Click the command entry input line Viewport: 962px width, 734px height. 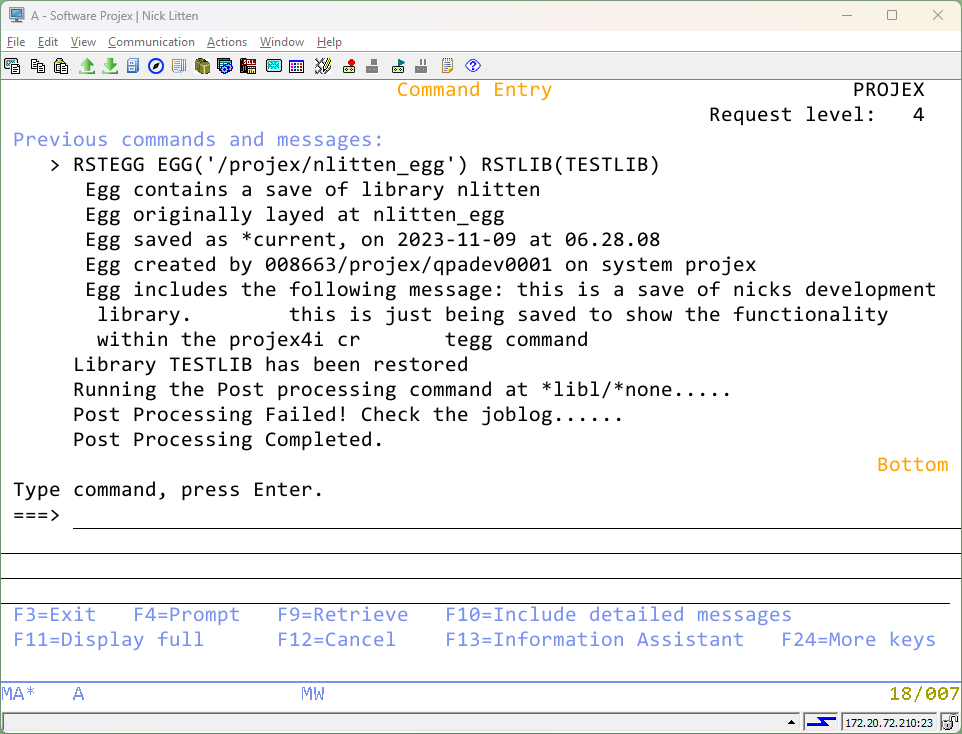coord(517,516)
